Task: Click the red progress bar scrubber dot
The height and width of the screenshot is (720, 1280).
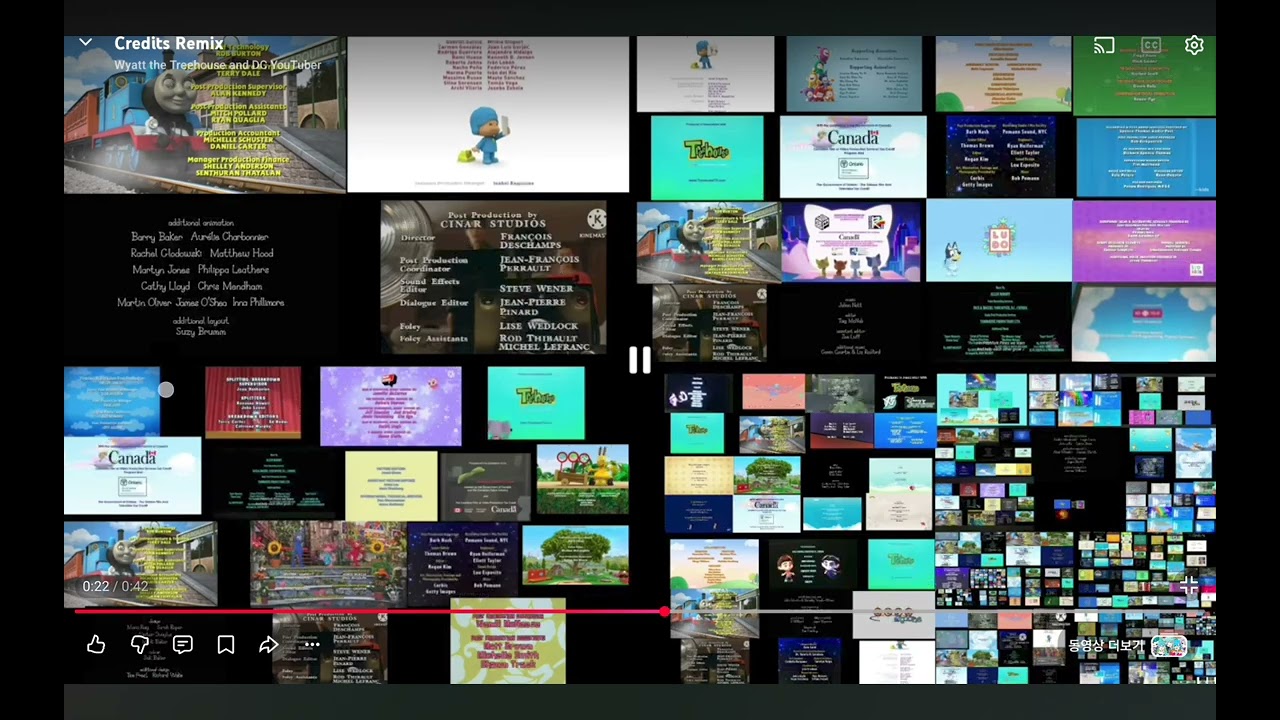Action: [664, 611]
